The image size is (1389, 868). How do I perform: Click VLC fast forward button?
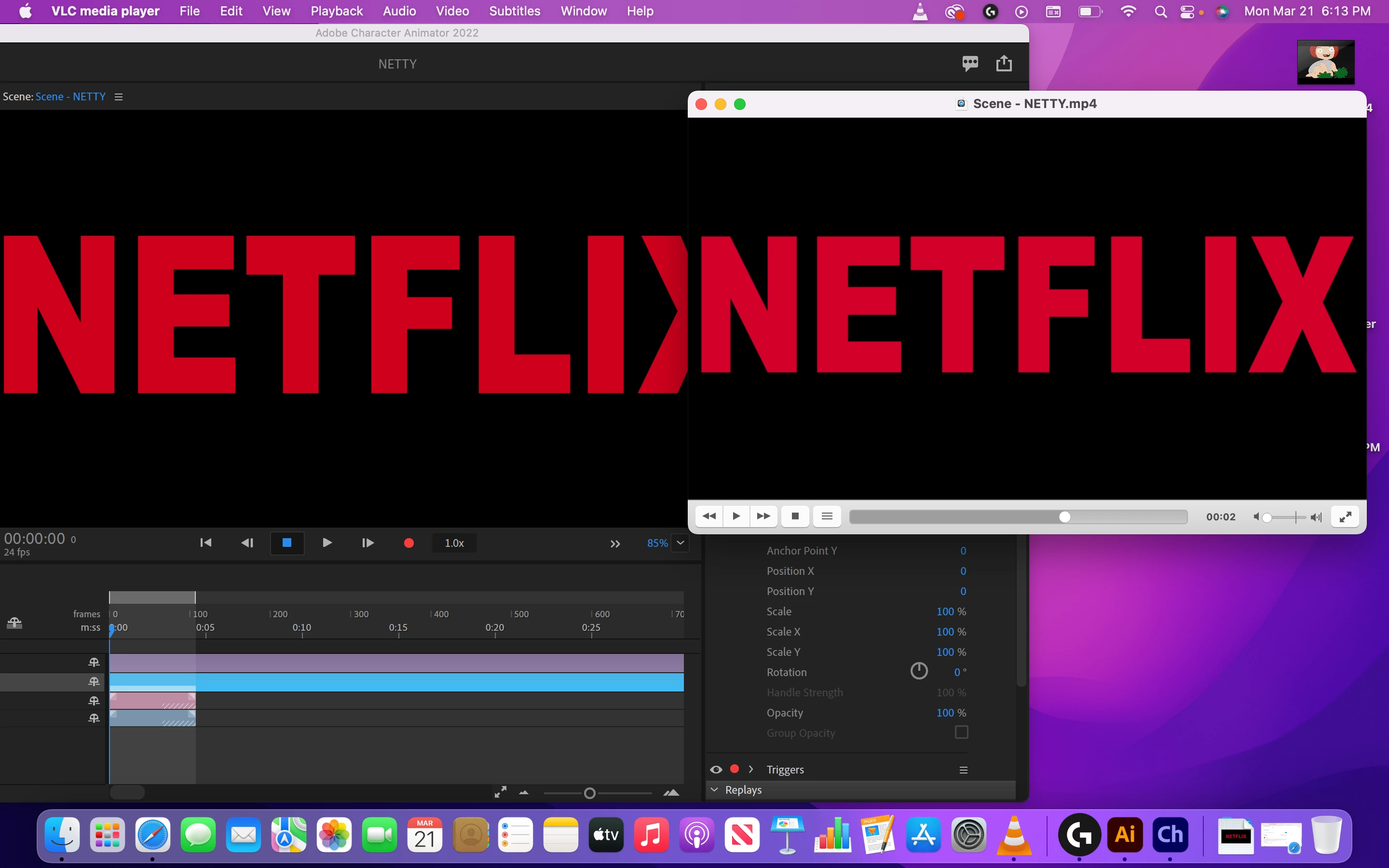(x=763, y=516)
